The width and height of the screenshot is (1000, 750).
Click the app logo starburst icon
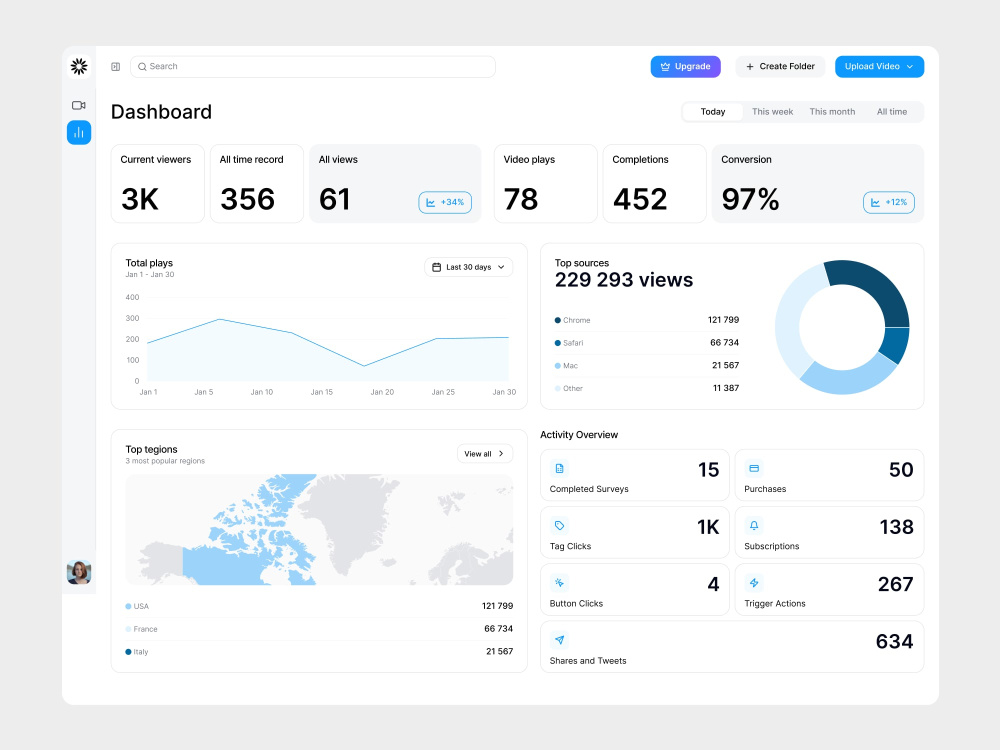coord(79,66)
